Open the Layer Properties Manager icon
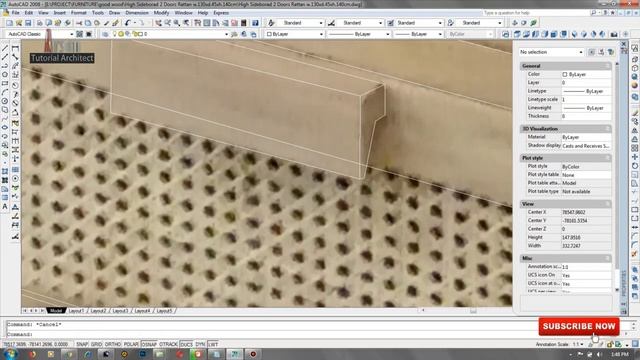Viewport: 640px width, 360px height. tap(105, 34)
